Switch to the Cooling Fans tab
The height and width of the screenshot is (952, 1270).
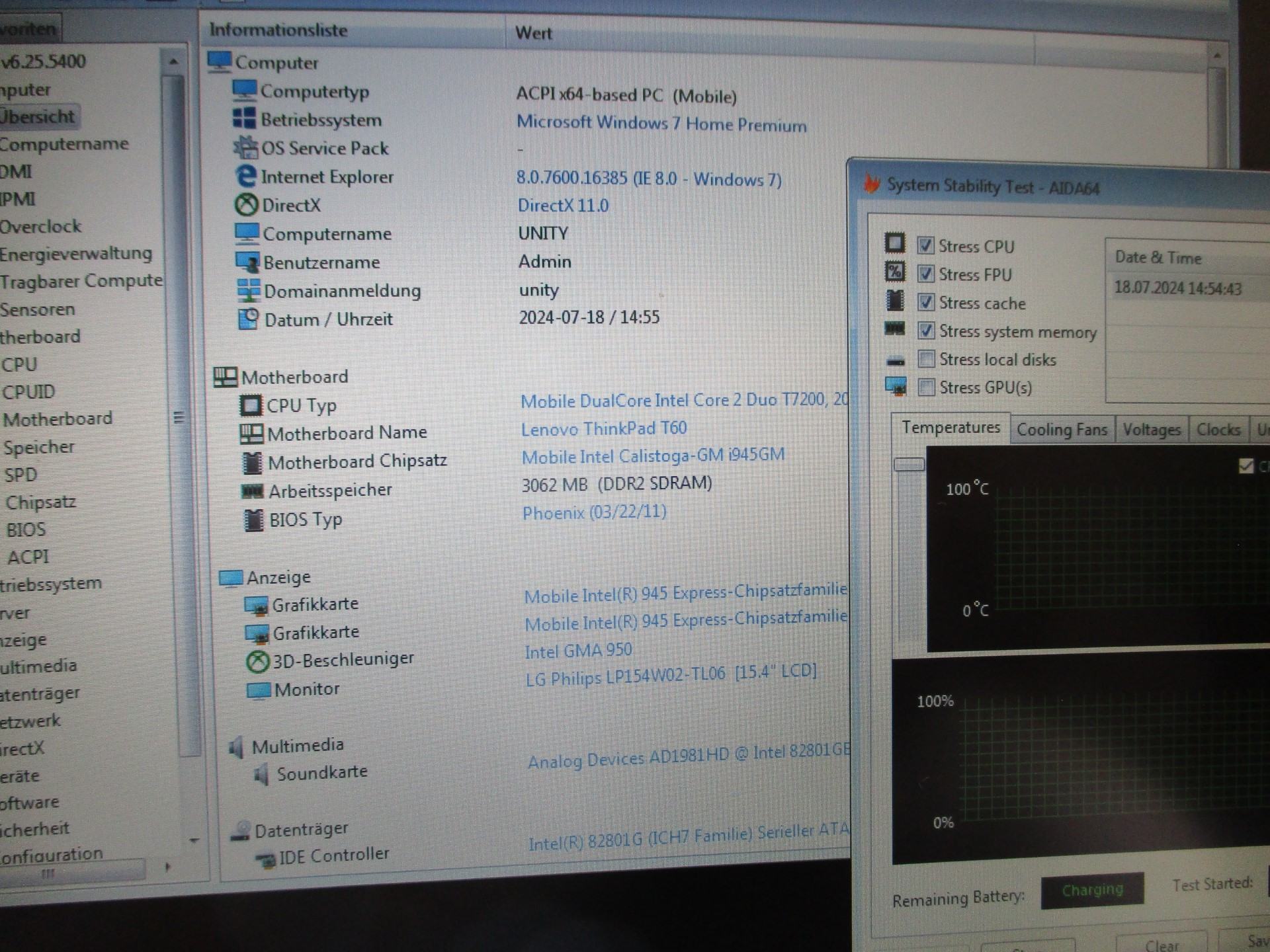[1062, 430]
